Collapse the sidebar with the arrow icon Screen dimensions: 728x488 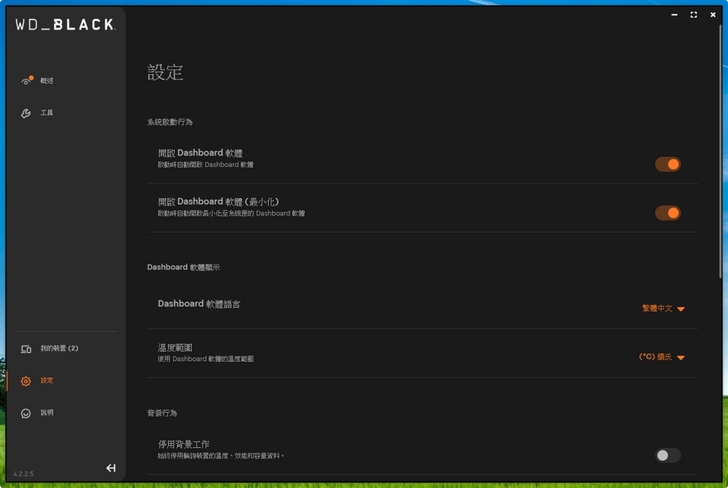point(111,468)
